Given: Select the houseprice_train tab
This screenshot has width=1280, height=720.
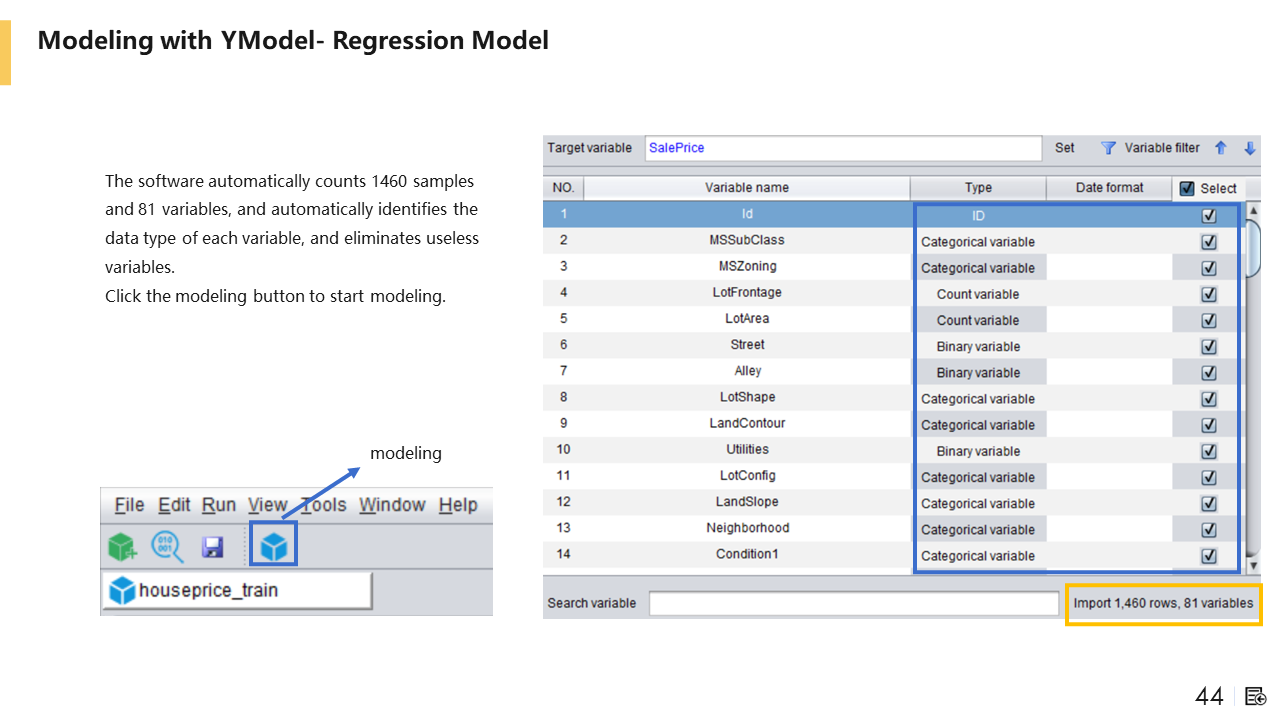Looking at the screenshot, I should tap(237, 591).
